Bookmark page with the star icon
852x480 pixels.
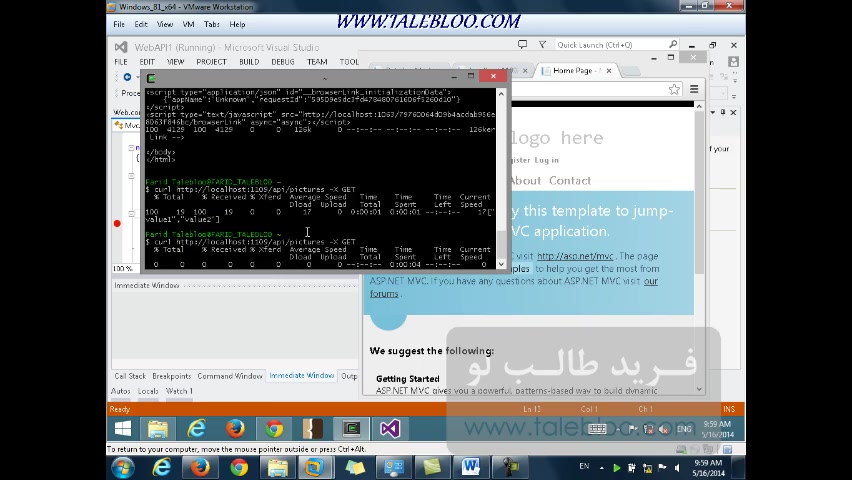tap(675, 89)
